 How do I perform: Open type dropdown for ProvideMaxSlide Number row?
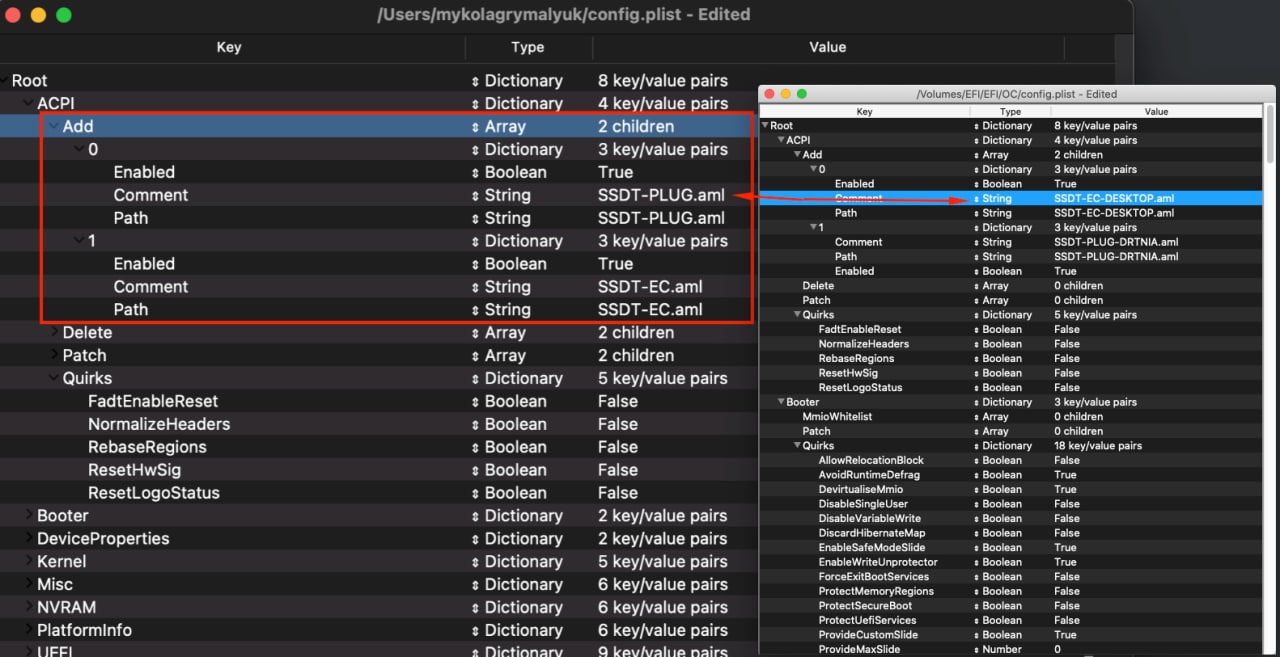tap(976, 649)
